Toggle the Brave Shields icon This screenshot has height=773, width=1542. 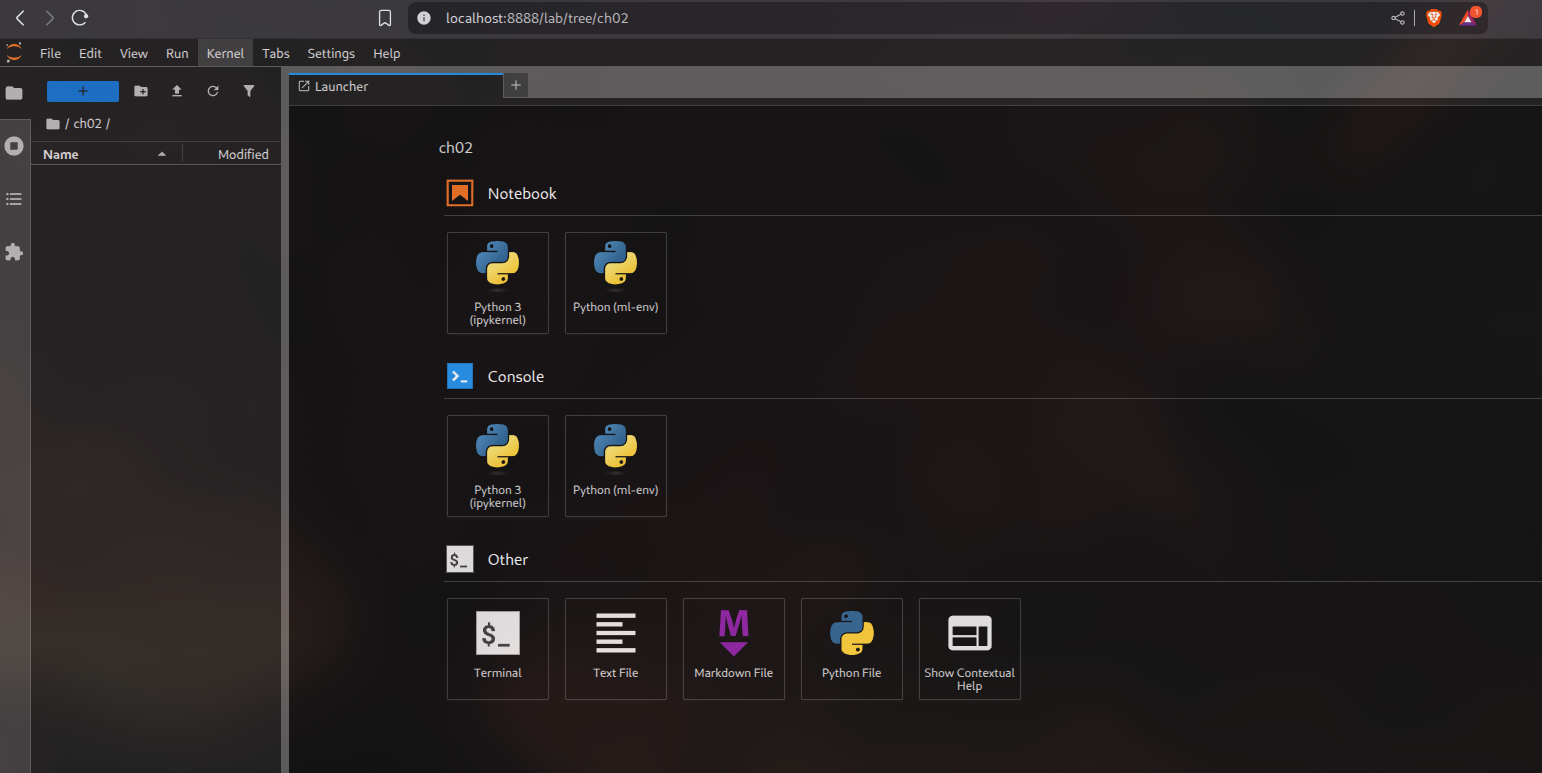tap(1433, 18)
